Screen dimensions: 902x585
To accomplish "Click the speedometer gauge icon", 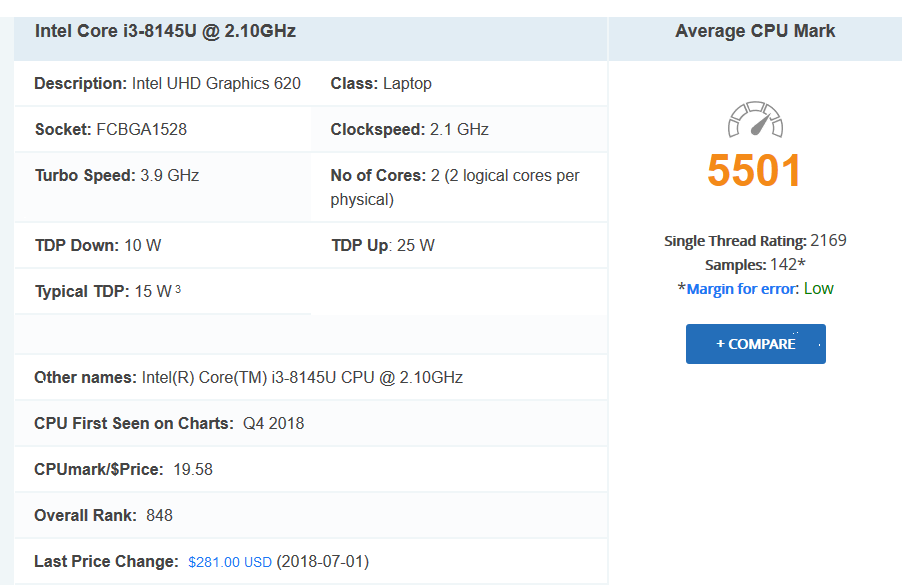I will (x=755, y=120).
